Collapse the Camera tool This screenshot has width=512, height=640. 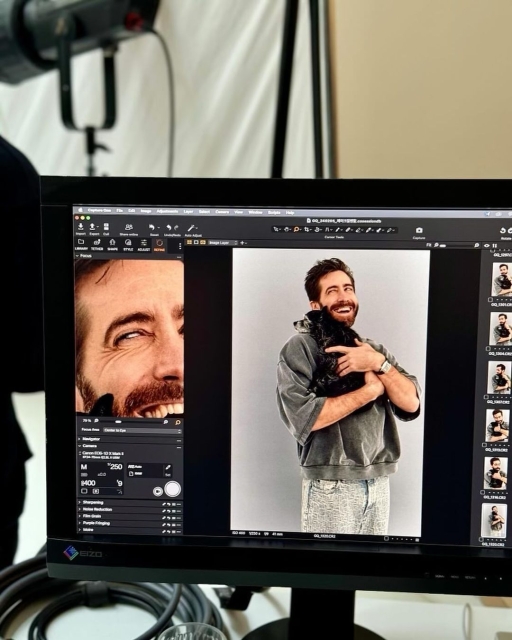pos(79,446)
